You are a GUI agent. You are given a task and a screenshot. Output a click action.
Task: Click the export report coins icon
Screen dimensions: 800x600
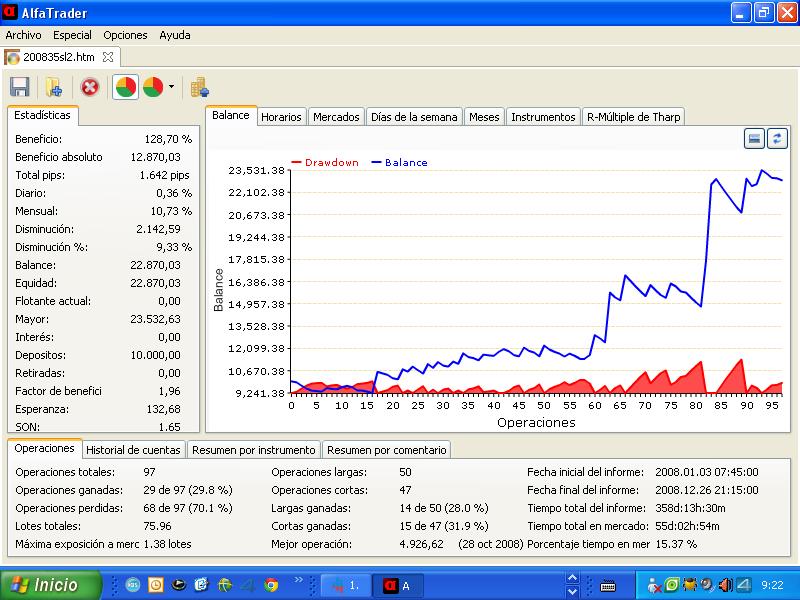[199, 87]
